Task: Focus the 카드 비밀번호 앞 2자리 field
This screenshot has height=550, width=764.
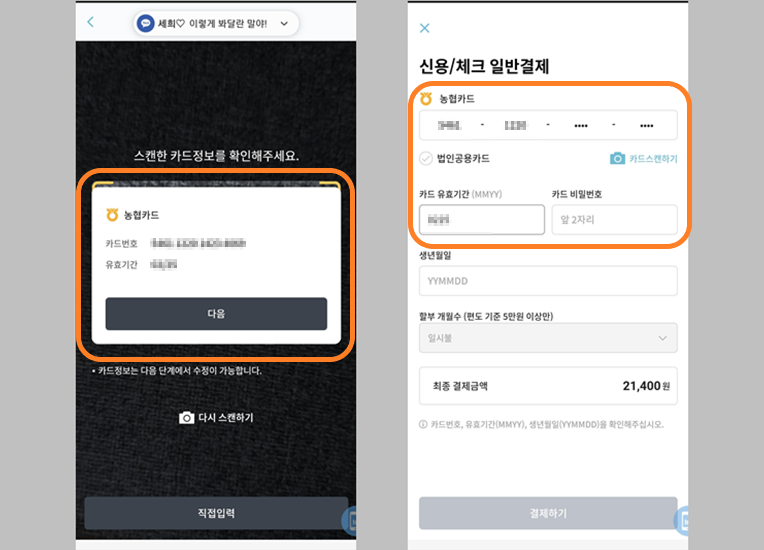Action: tap(614, 220)
